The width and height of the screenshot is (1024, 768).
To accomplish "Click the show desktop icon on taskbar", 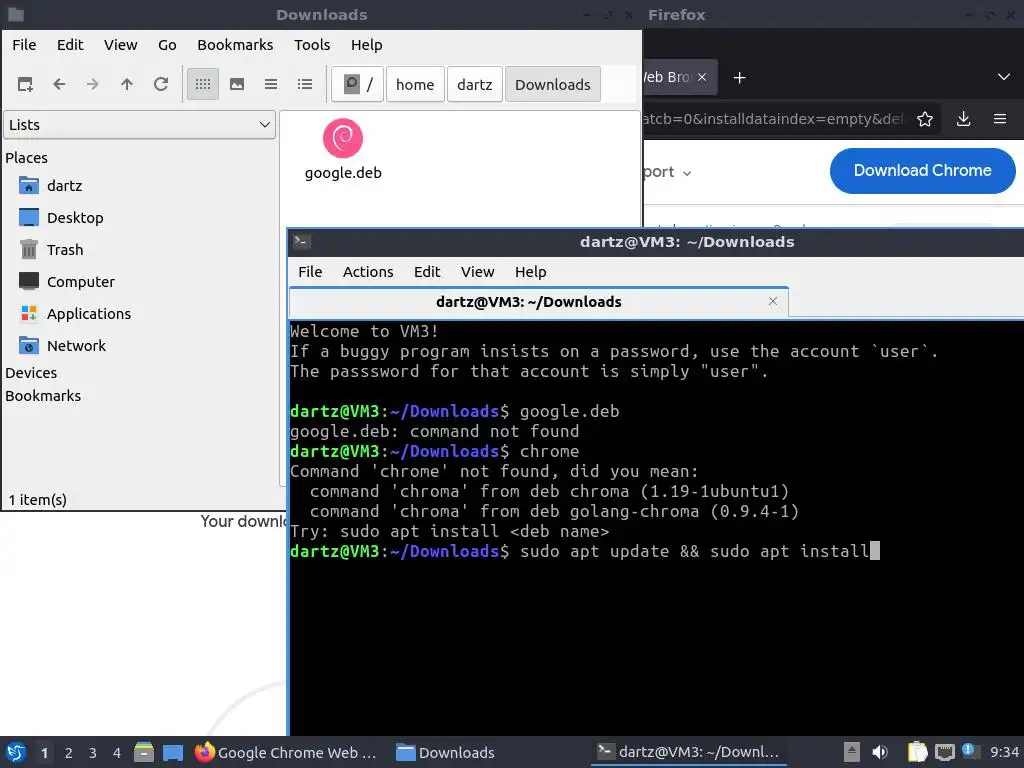I will (x=172, y=752).
